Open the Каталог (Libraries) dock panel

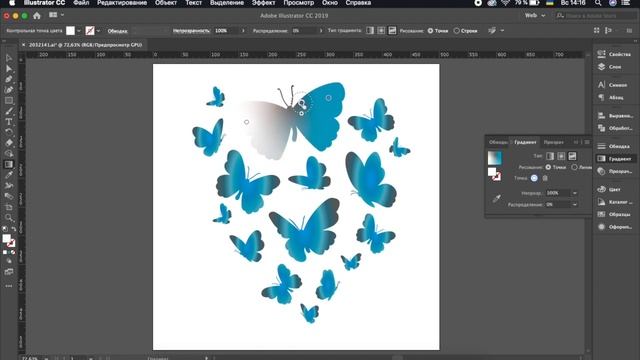click(614, 202)
